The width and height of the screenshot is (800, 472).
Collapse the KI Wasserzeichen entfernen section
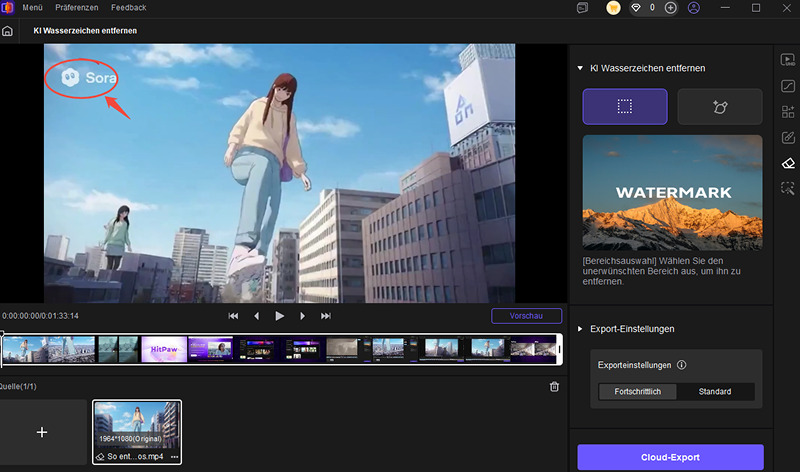pos(580,68)
